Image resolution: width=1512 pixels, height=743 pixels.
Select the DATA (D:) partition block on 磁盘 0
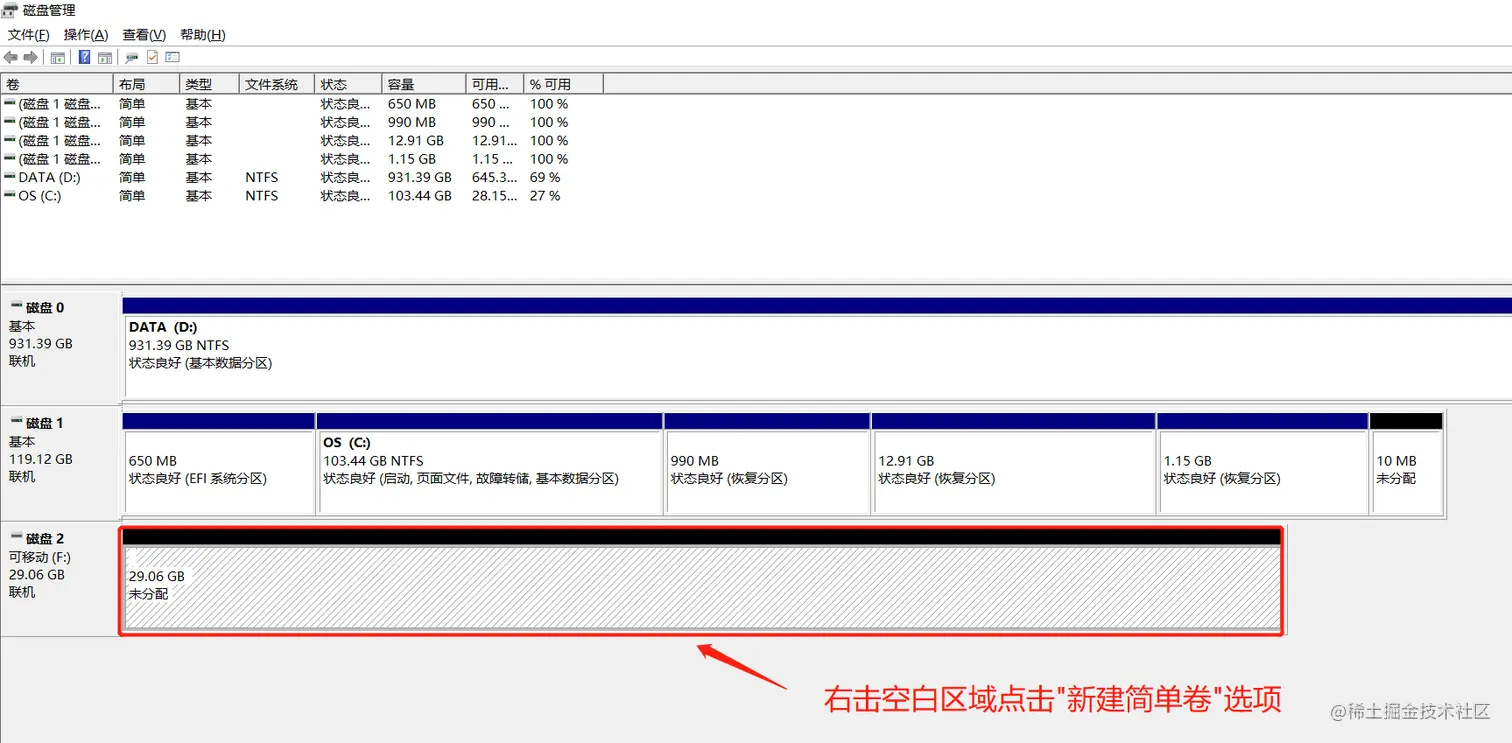point(817,347)
